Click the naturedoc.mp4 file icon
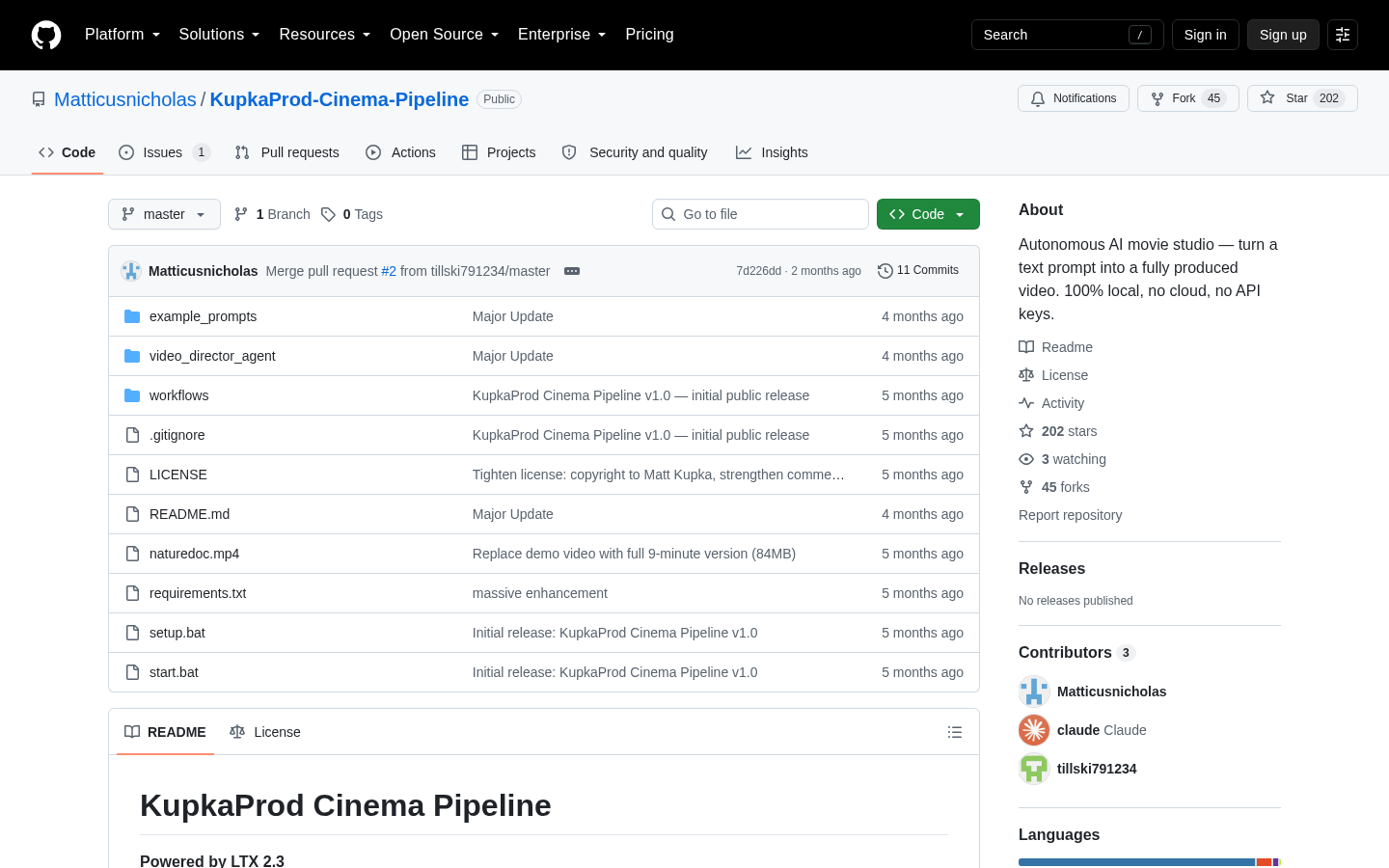 [132, 554]
